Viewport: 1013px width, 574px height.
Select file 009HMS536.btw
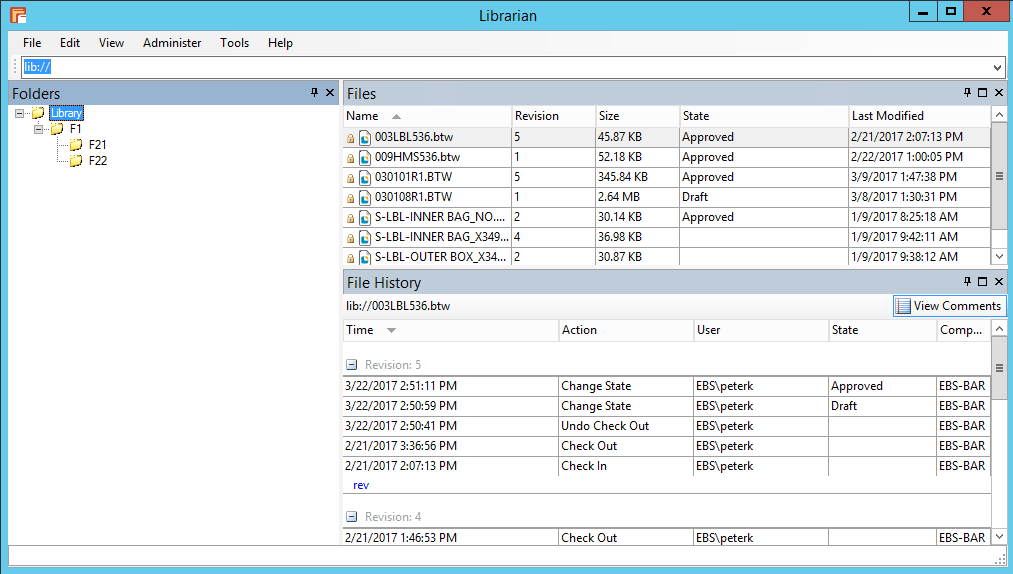pyautogui.click(x=417, y=157)
